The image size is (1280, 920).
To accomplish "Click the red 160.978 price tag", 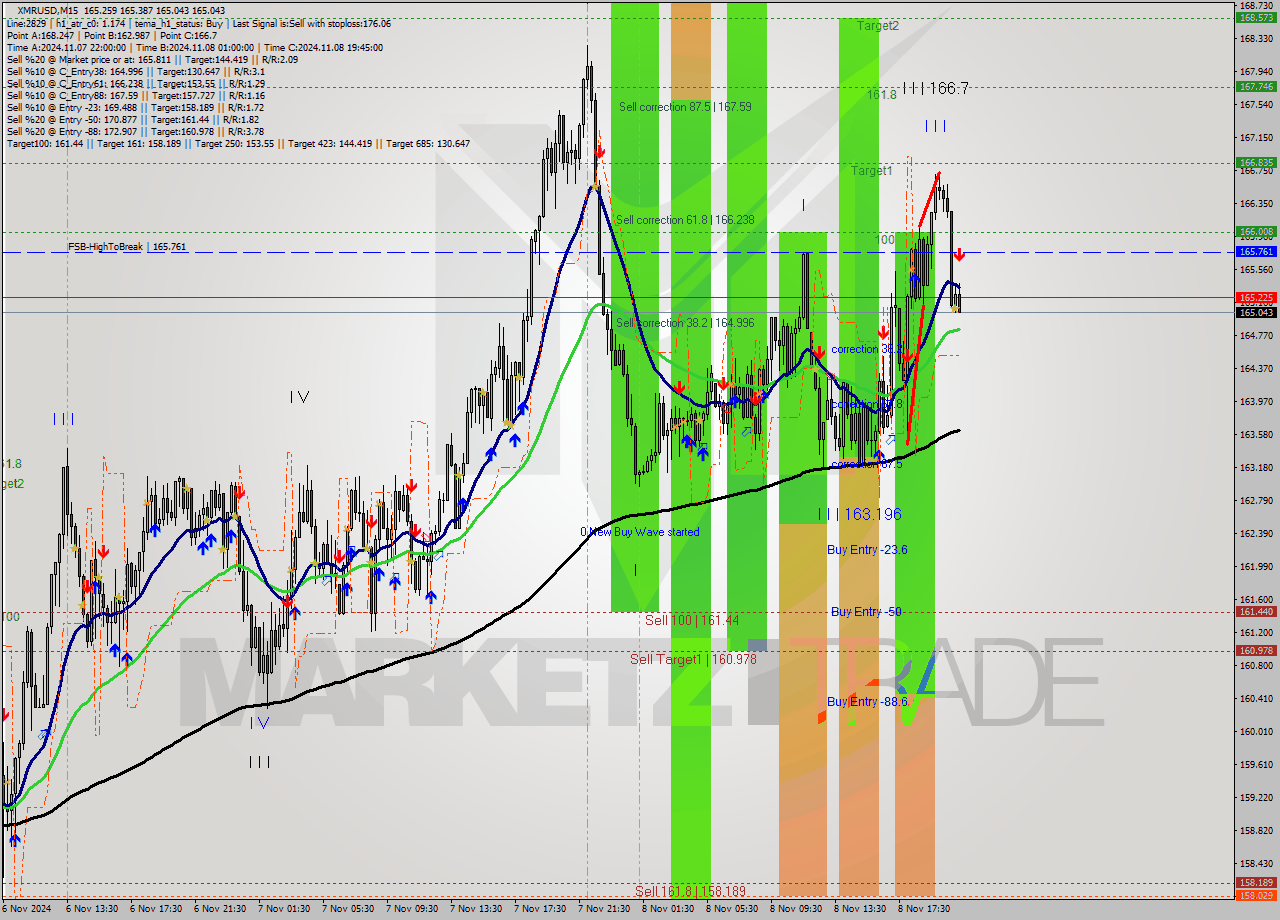I will point(1256,650).
